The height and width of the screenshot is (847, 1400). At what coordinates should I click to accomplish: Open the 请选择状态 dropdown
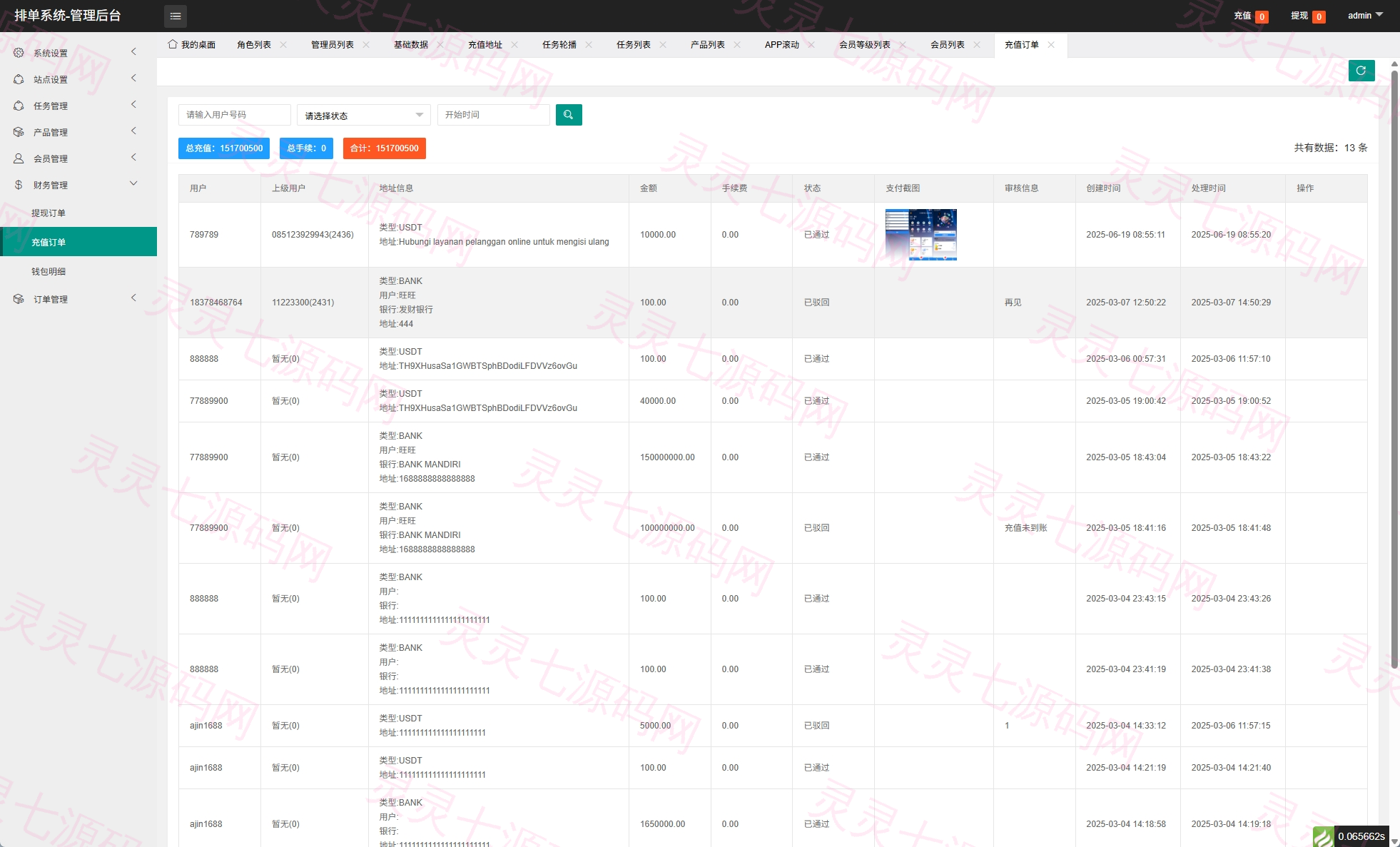[364, 115]
